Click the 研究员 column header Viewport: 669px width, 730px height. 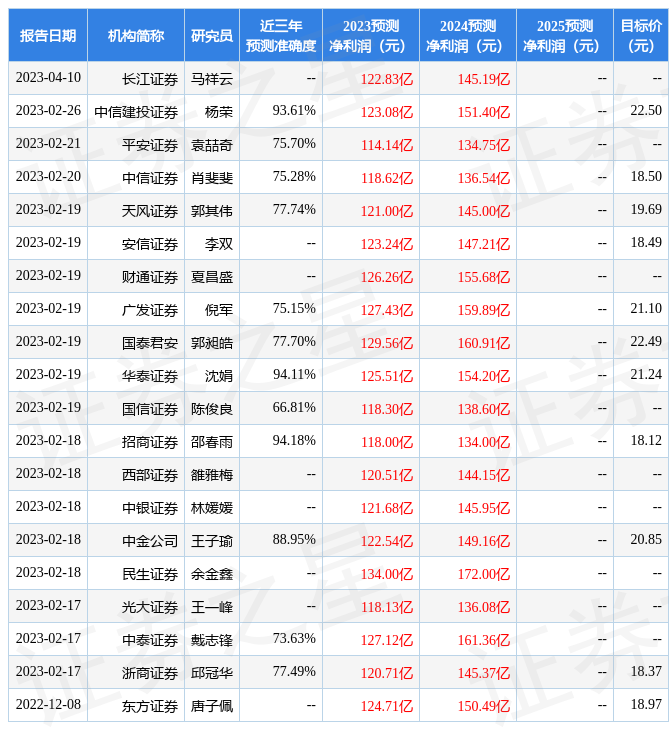[212, 35]
